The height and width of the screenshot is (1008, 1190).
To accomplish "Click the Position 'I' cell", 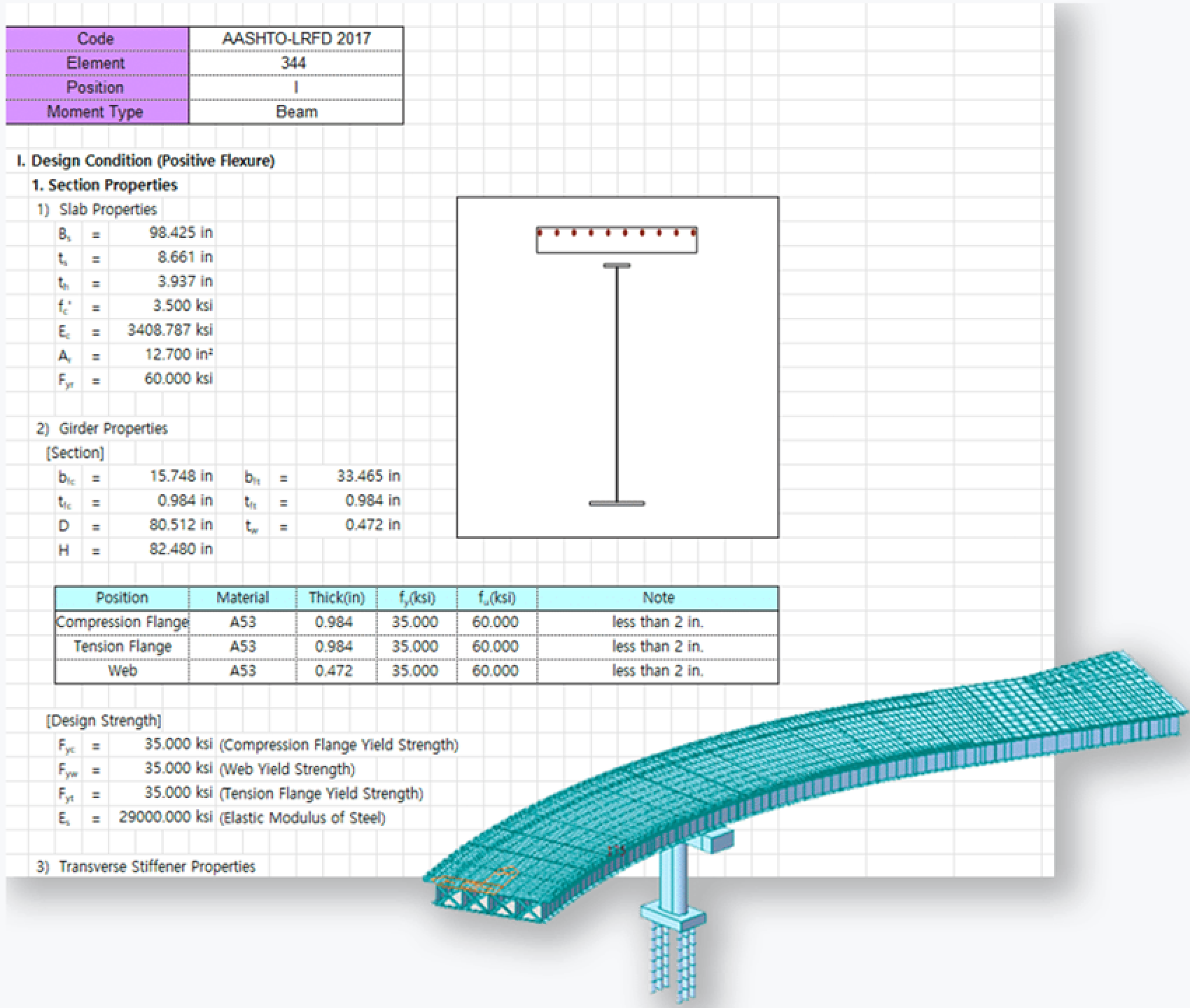I will pyautogui.click(x=297, y=87).
